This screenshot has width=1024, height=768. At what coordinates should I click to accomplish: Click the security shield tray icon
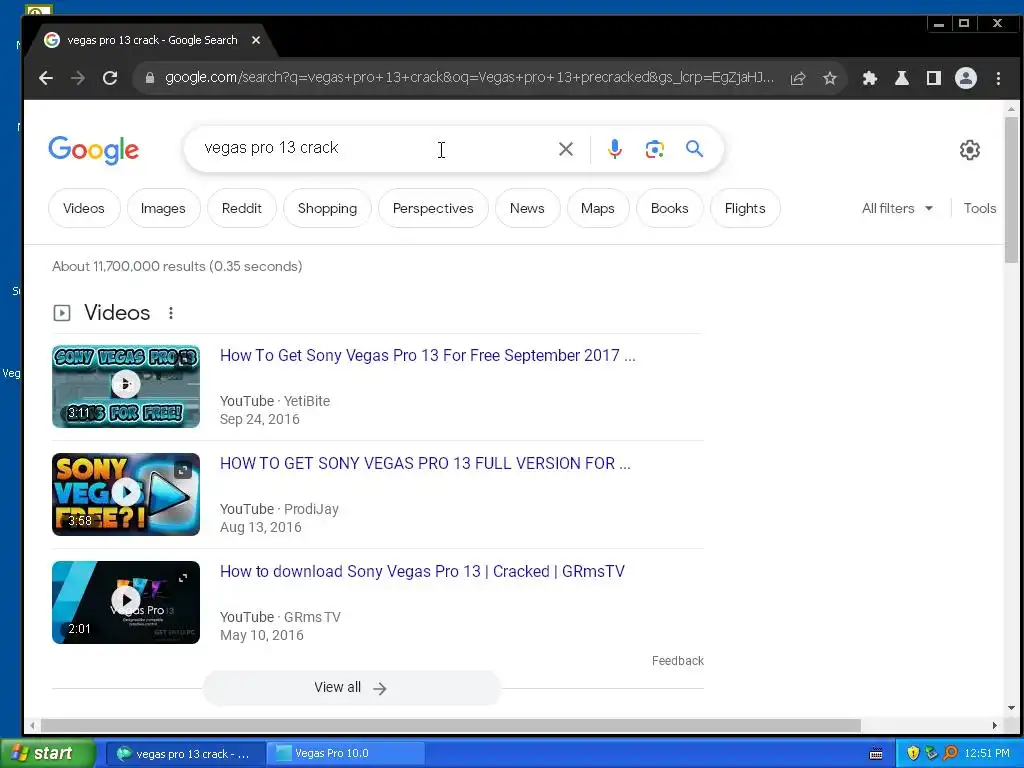[x=913, y=753]
